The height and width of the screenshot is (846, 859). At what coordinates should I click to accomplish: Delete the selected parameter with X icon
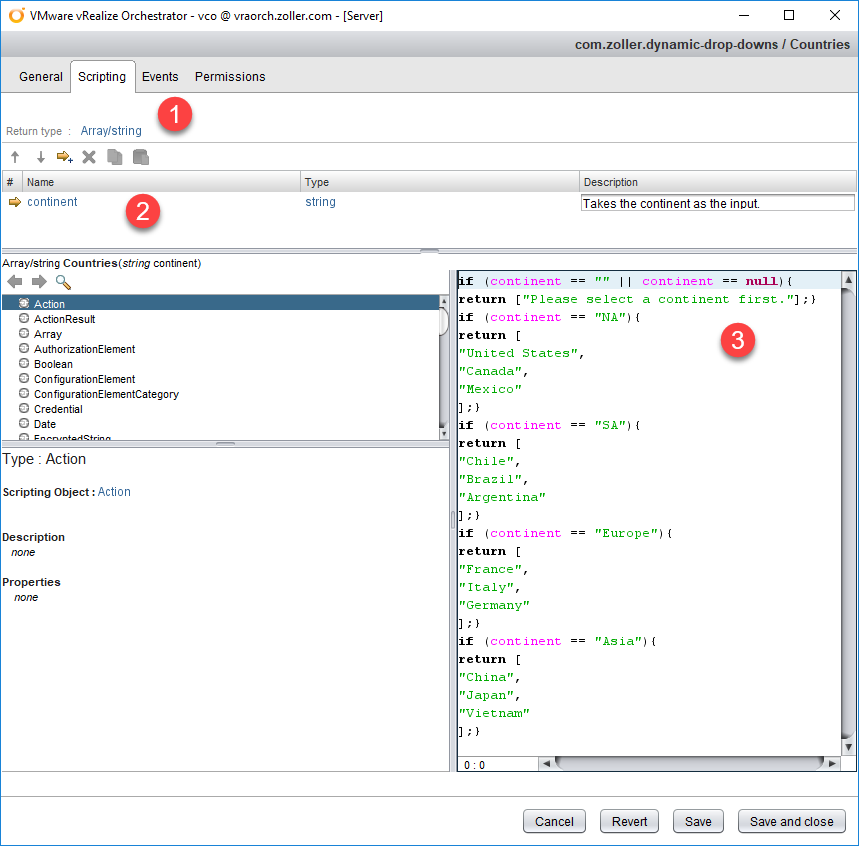[x=89, y=157]
